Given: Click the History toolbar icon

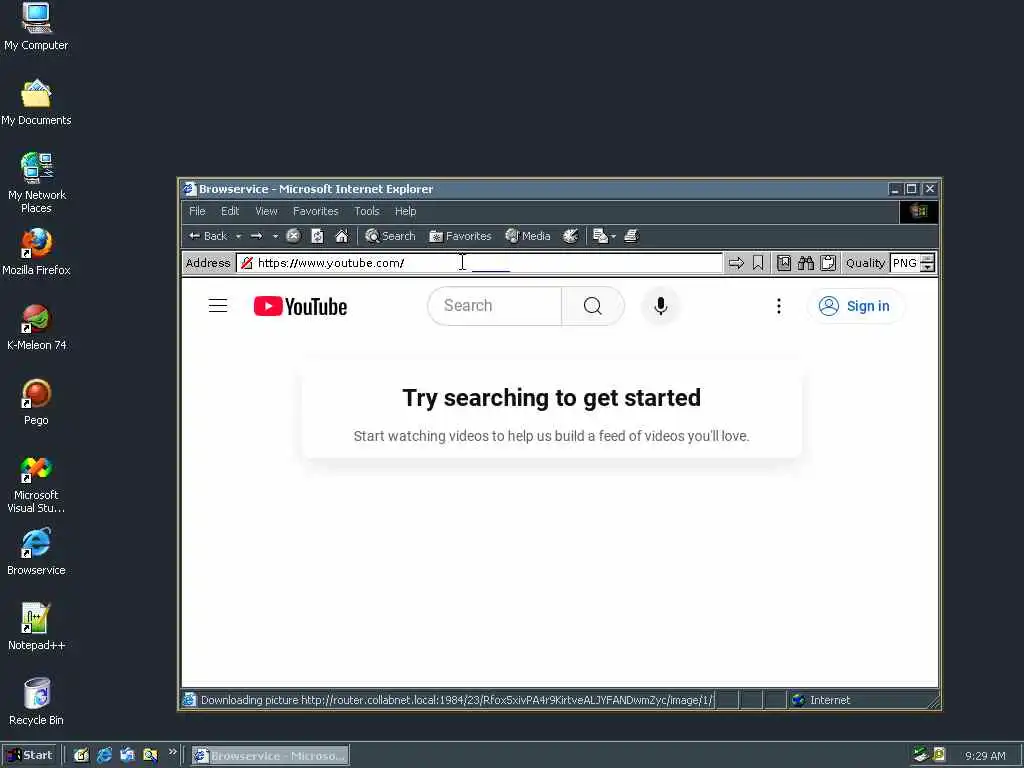Looking at the screenshot, I should pos(570,236).
